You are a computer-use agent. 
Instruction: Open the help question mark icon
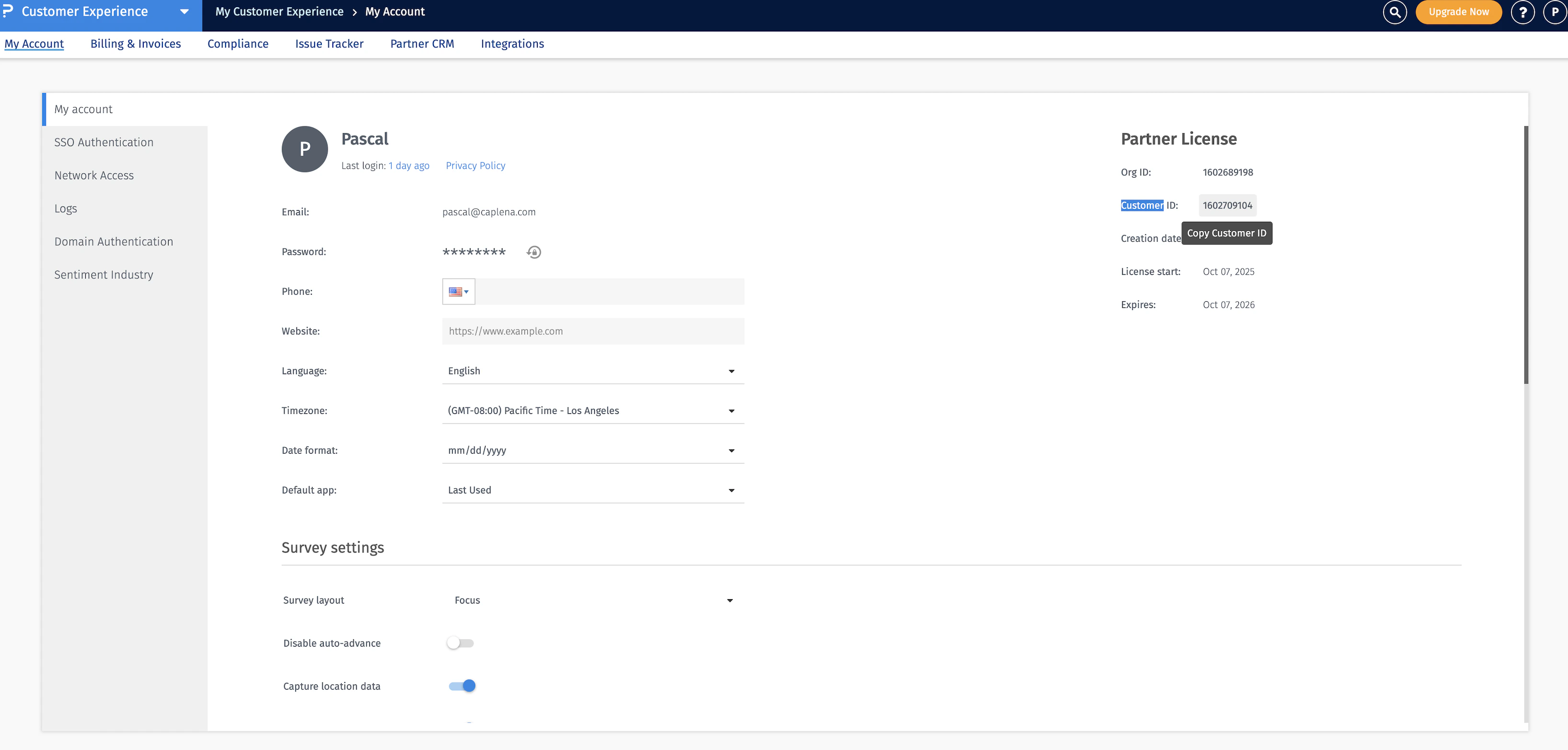(x=1523, y=12)
